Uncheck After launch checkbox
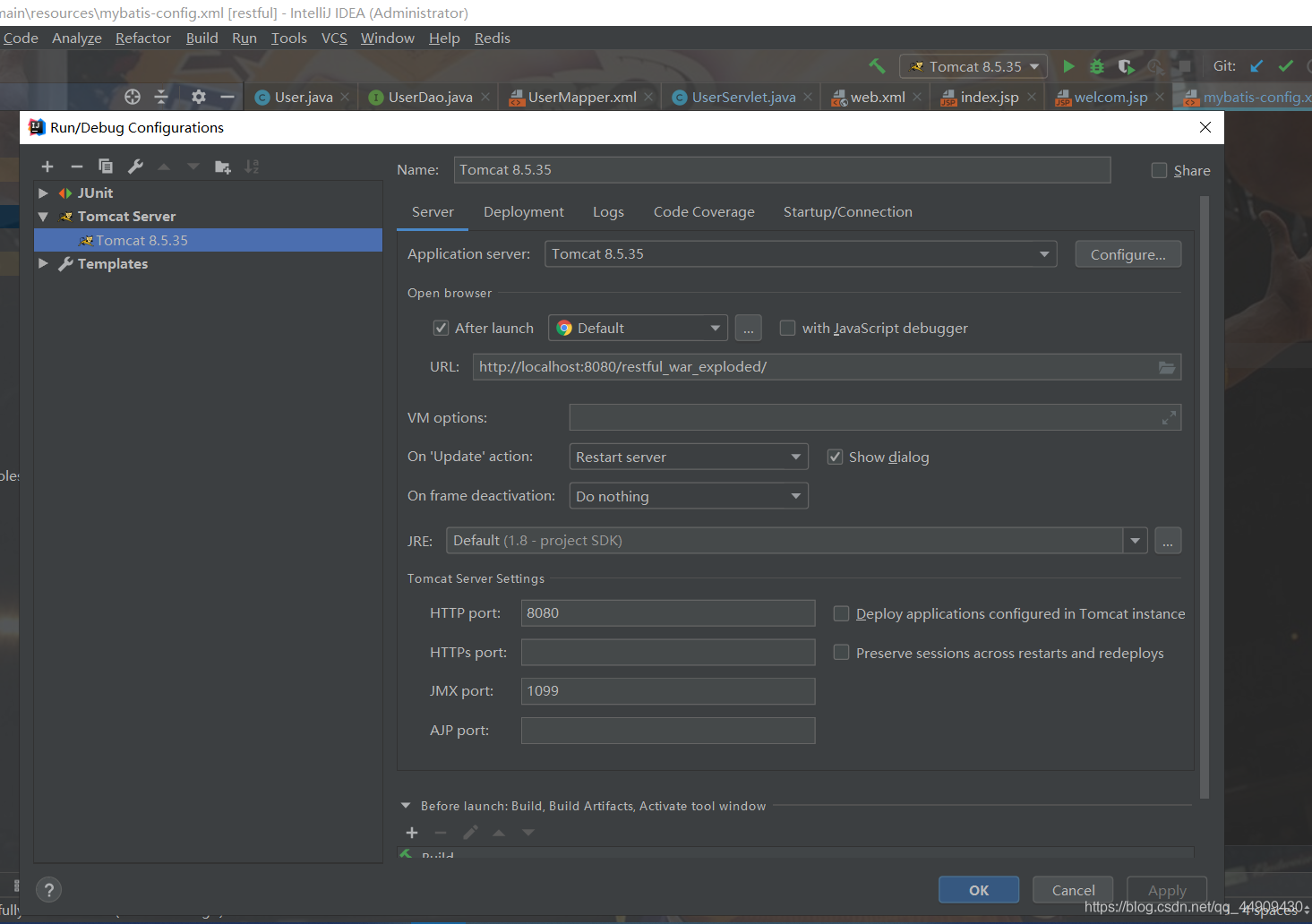Screen dimensions: 1312x924 click(x=441, y=328)
